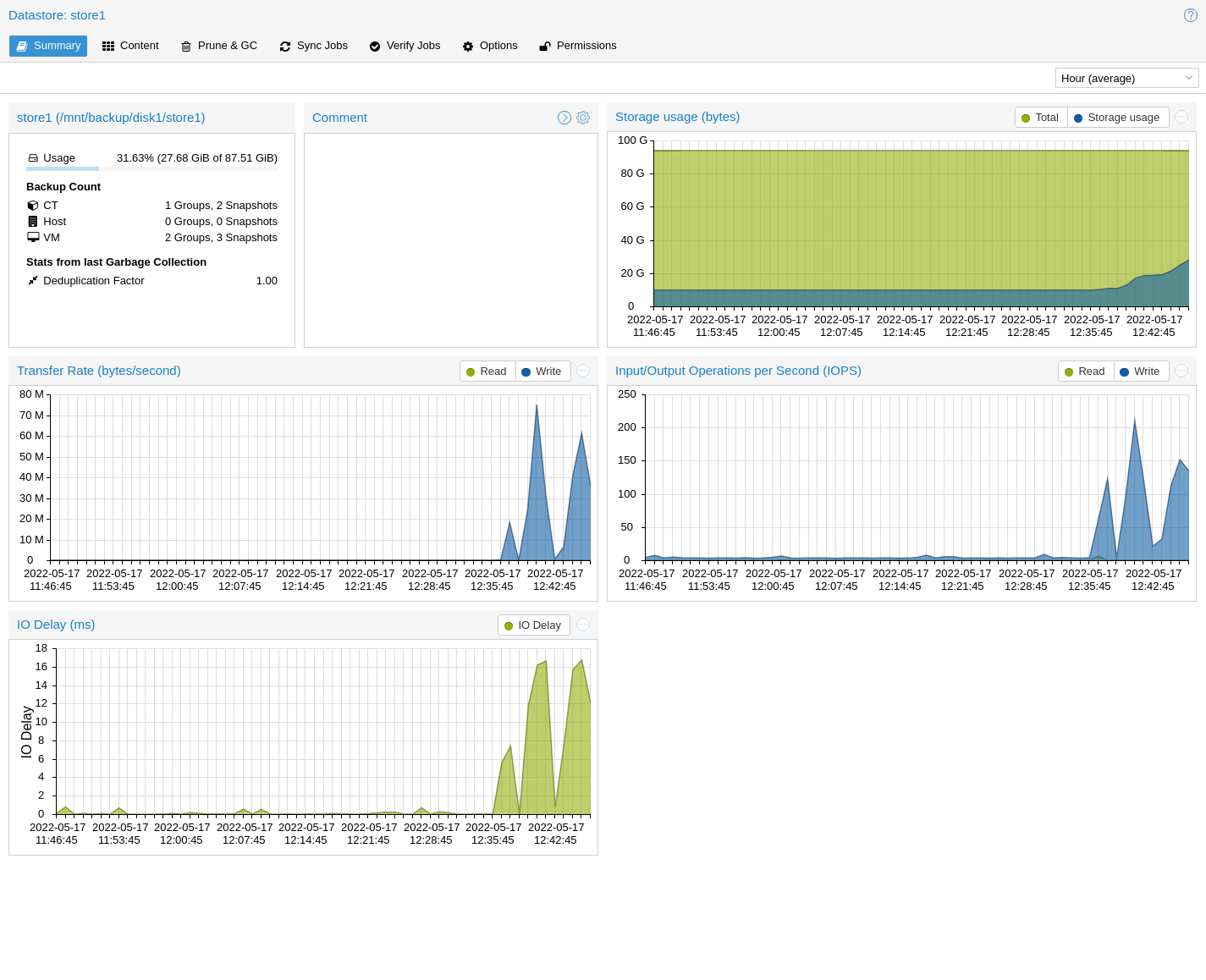Click the Transfer Rate peak near 12:42:45
Image resolution: width=1206 pixels, height=980 pixels.
[537, 408]
